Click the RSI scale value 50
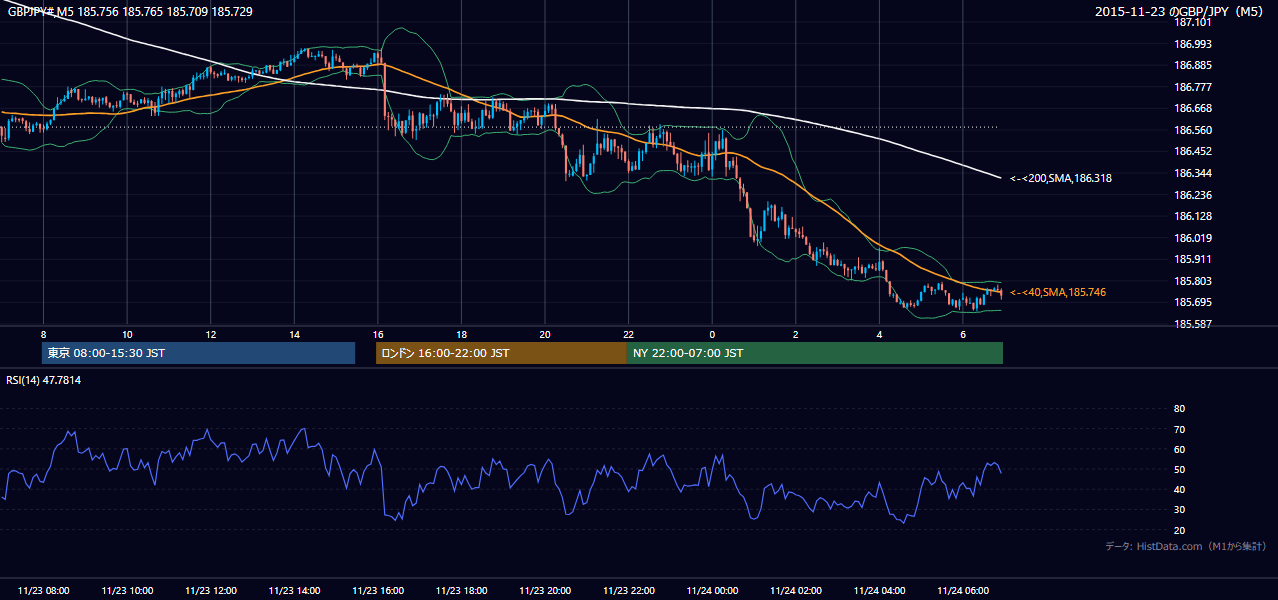 pyautogui.click(x=1179, y=469)
